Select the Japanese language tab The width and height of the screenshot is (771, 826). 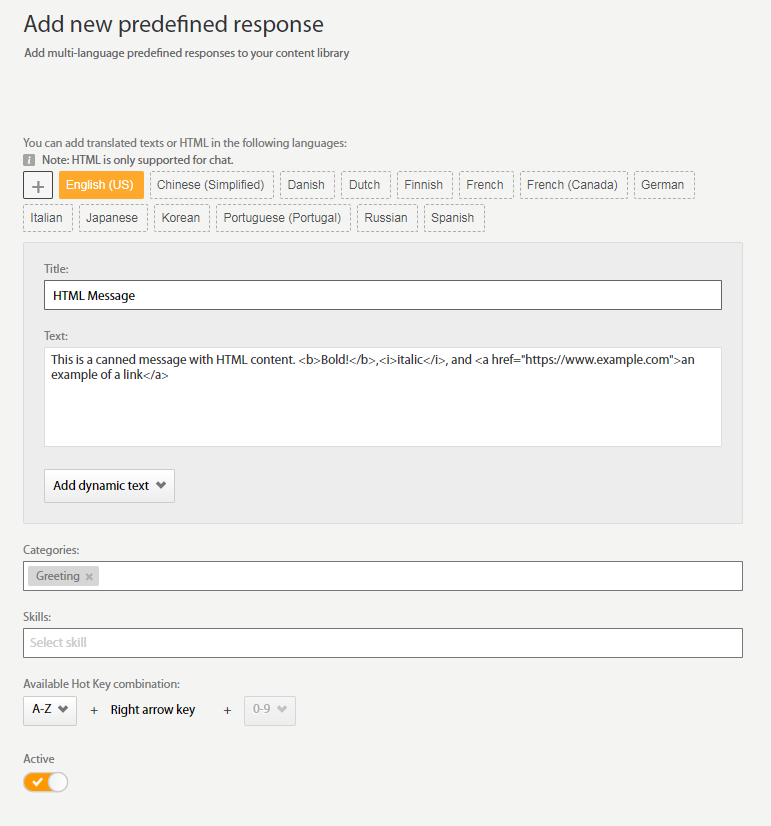(x=112, y=217)
